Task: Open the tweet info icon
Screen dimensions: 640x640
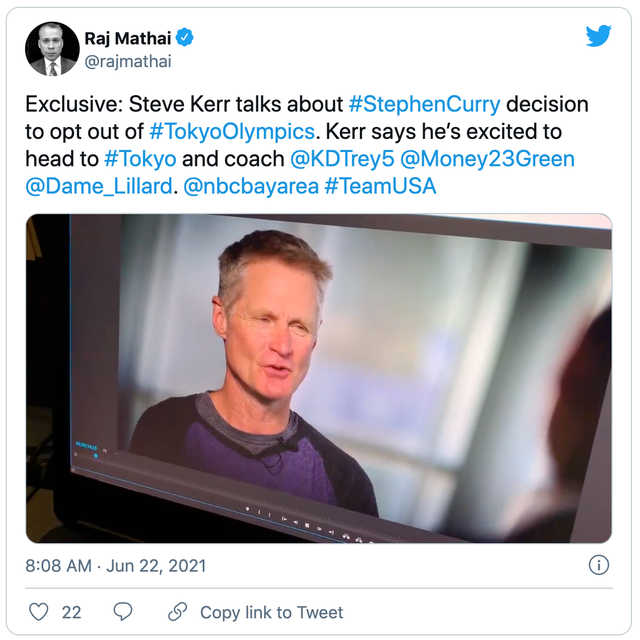Action: coord(598,565)
